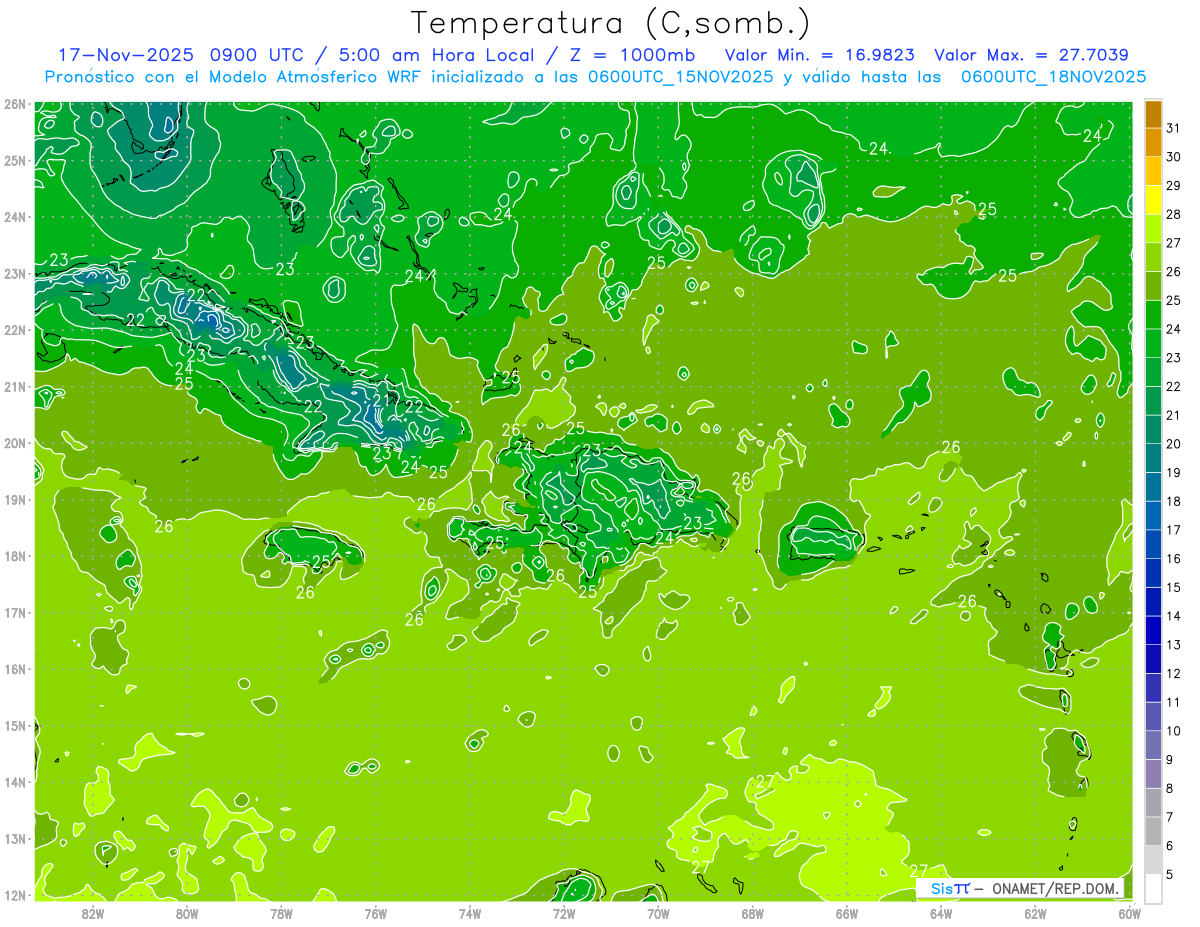Screen dimensions: 1200x927
Task: Click the '70W' longitude axis label
Action: click(x=658, y=913)
